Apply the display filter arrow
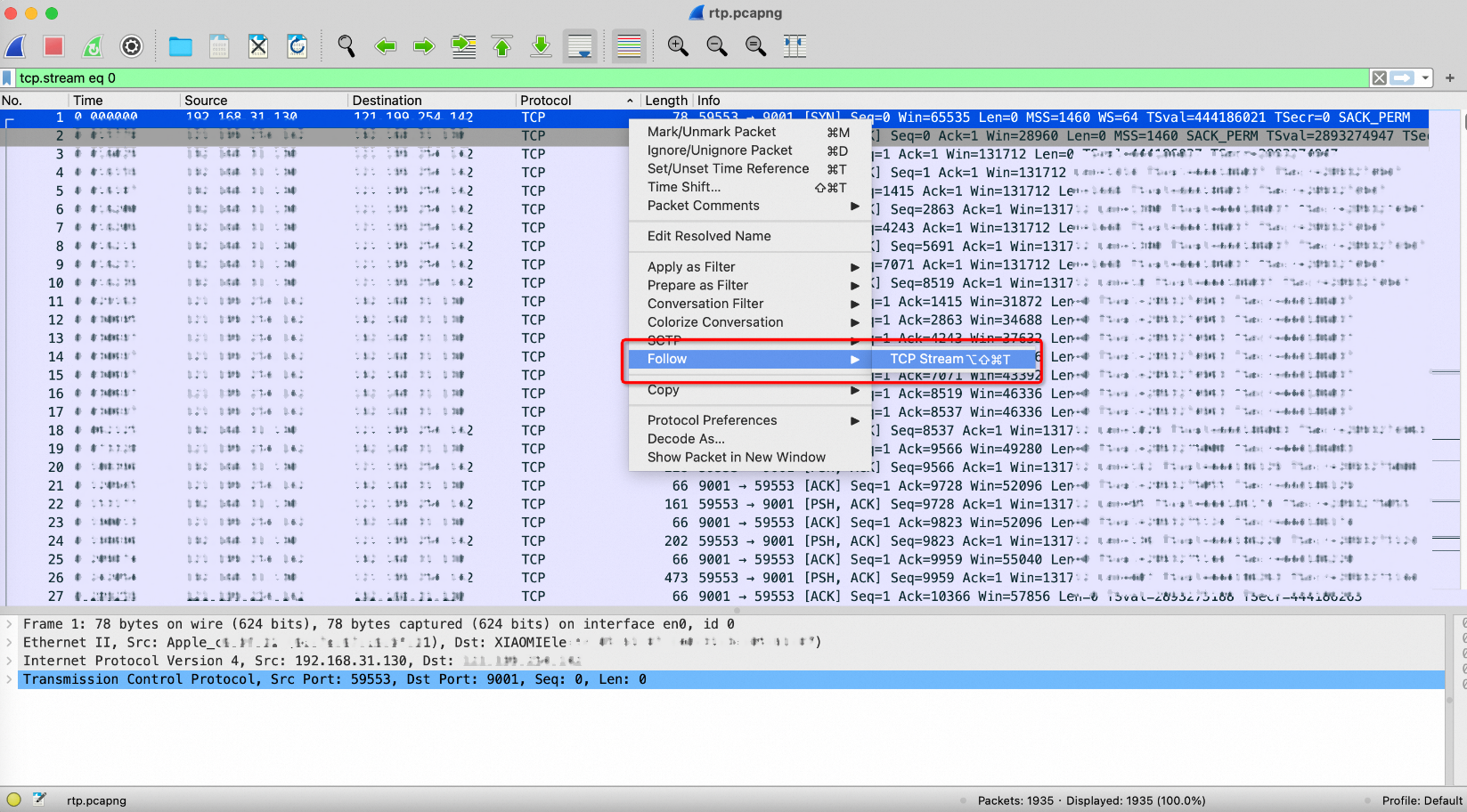1467x812 pixels. tap(1403, 78)
